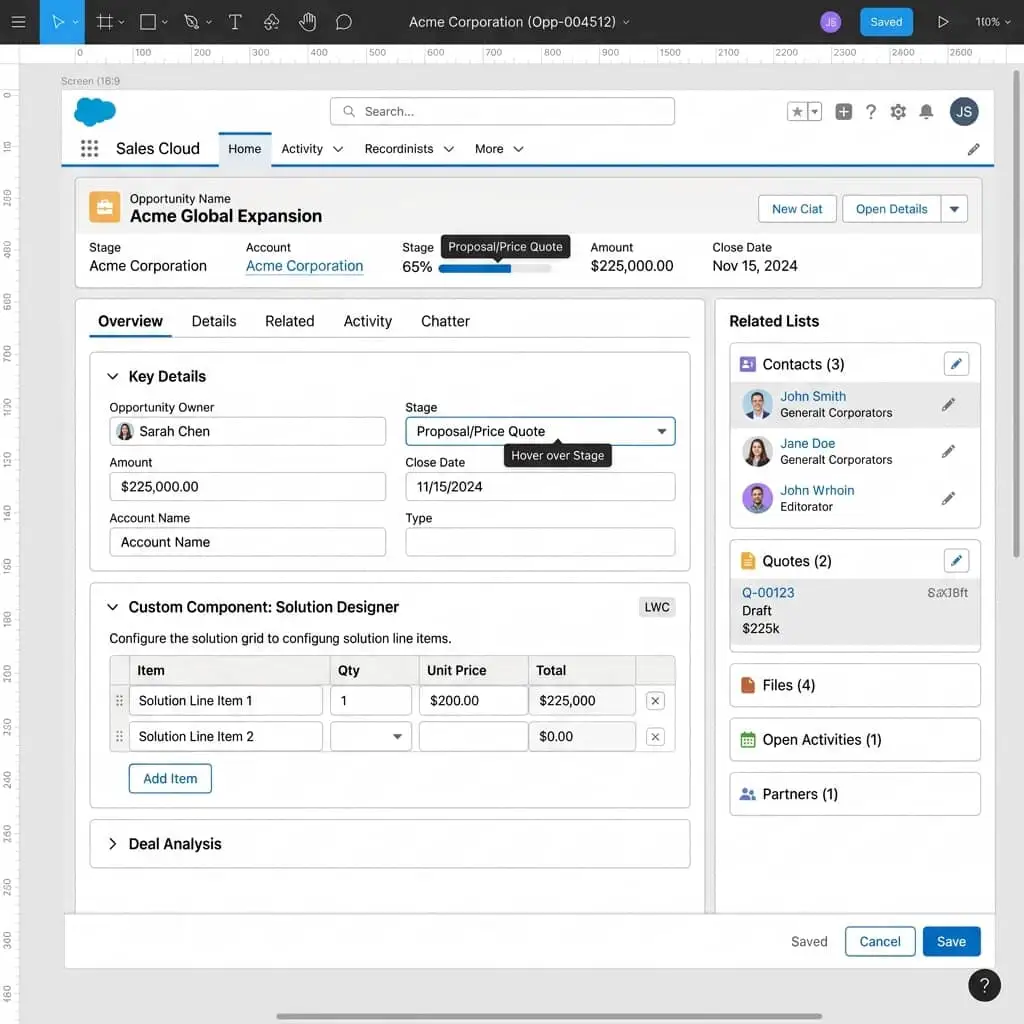Open the file title dropdown chevron
Screen dimensions: 1024x1024
click(x=626, y=22)
